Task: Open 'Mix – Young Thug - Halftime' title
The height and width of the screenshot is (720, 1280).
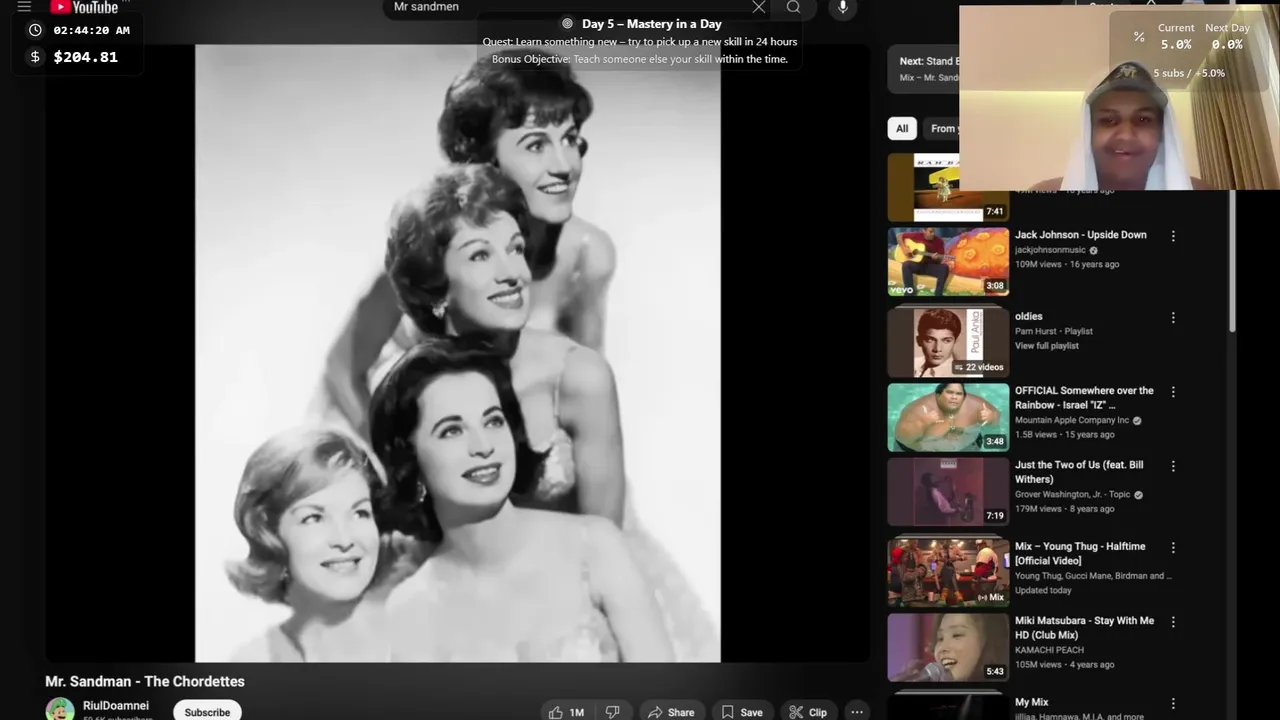Action: click(1080, 554)
